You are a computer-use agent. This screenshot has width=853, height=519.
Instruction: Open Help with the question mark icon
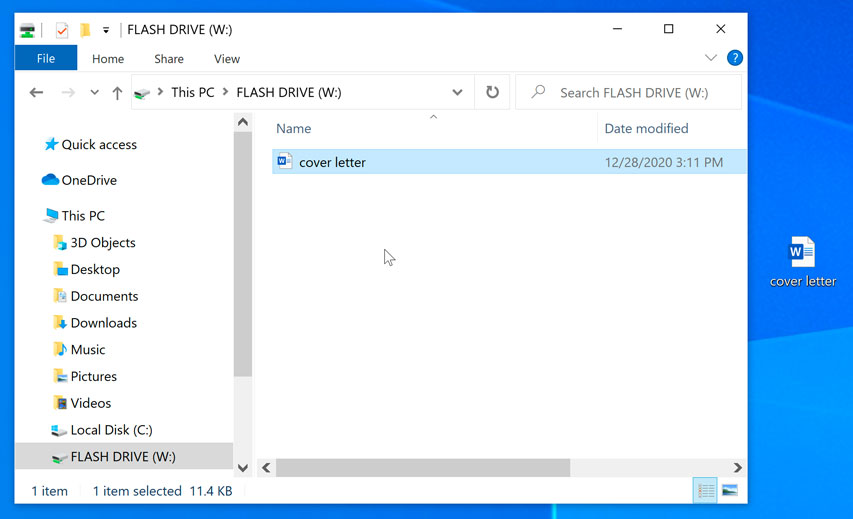click(734, 58)
